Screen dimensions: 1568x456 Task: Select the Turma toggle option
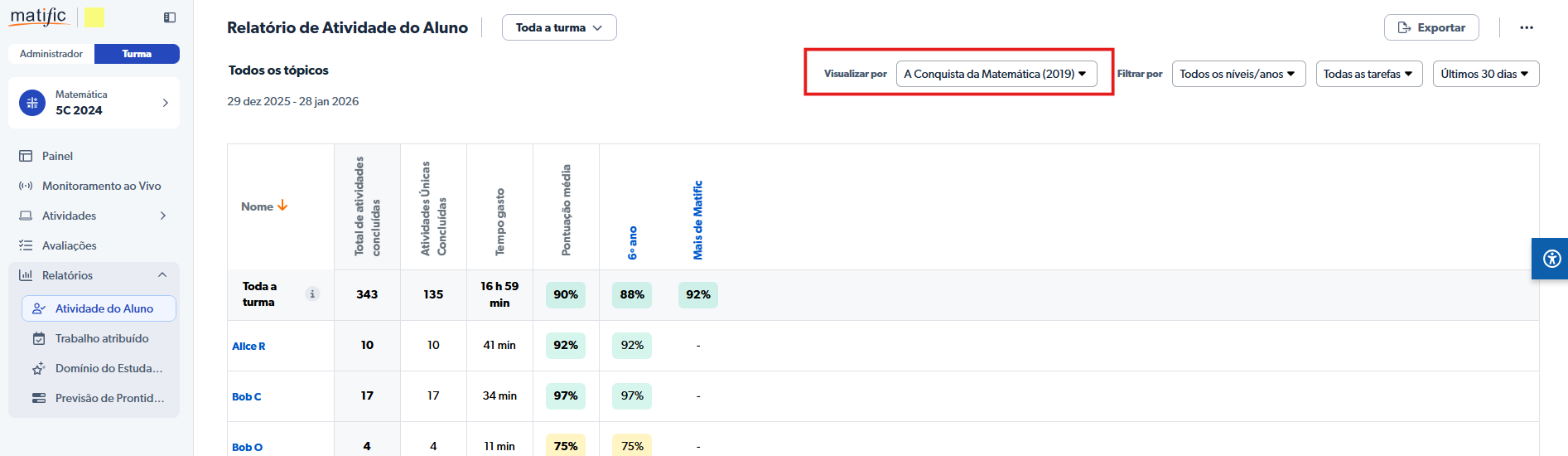tap(137, 54)
